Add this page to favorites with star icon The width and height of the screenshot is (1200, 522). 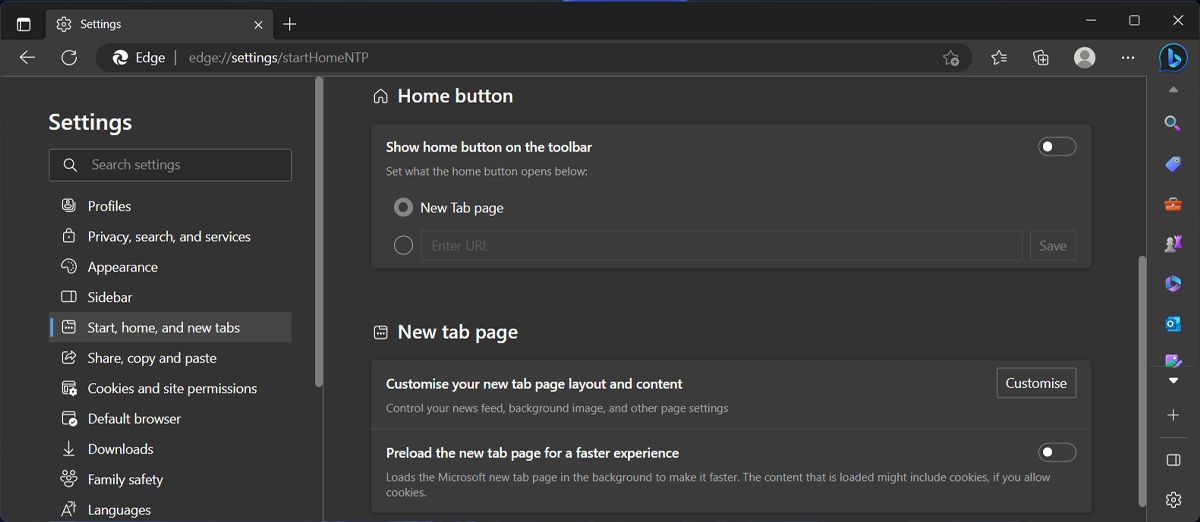tap(951, 58)
